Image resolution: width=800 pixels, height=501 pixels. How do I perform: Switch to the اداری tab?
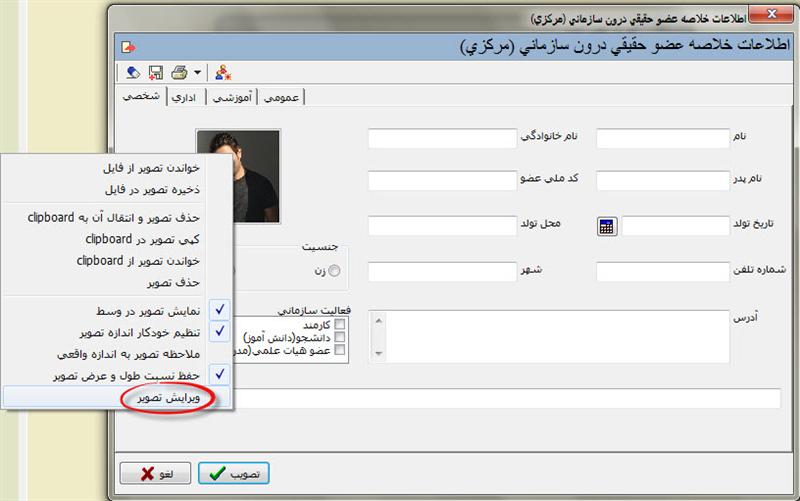(184, 97)
